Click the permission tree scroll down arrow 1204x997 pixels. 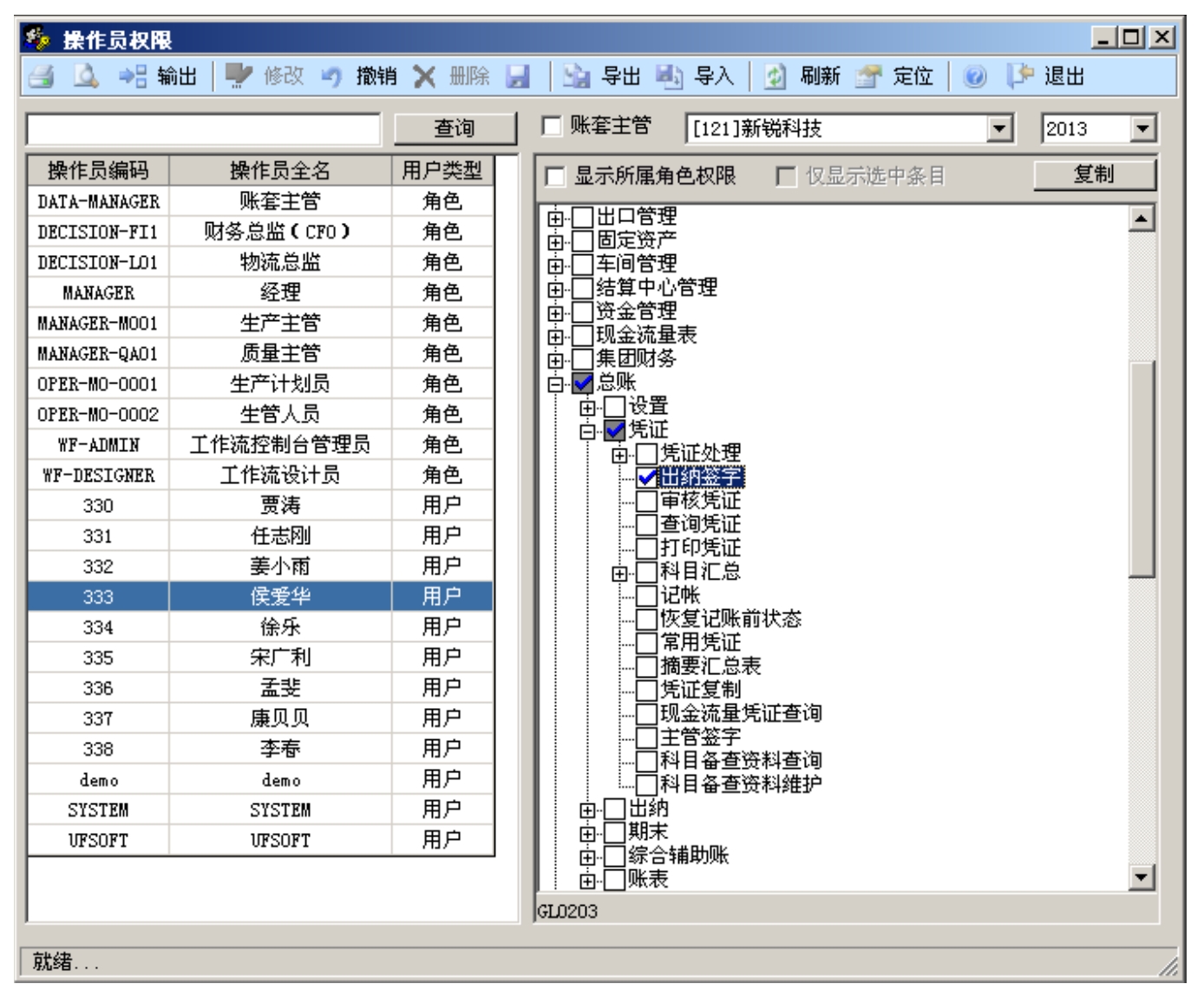pos(1142,877)
